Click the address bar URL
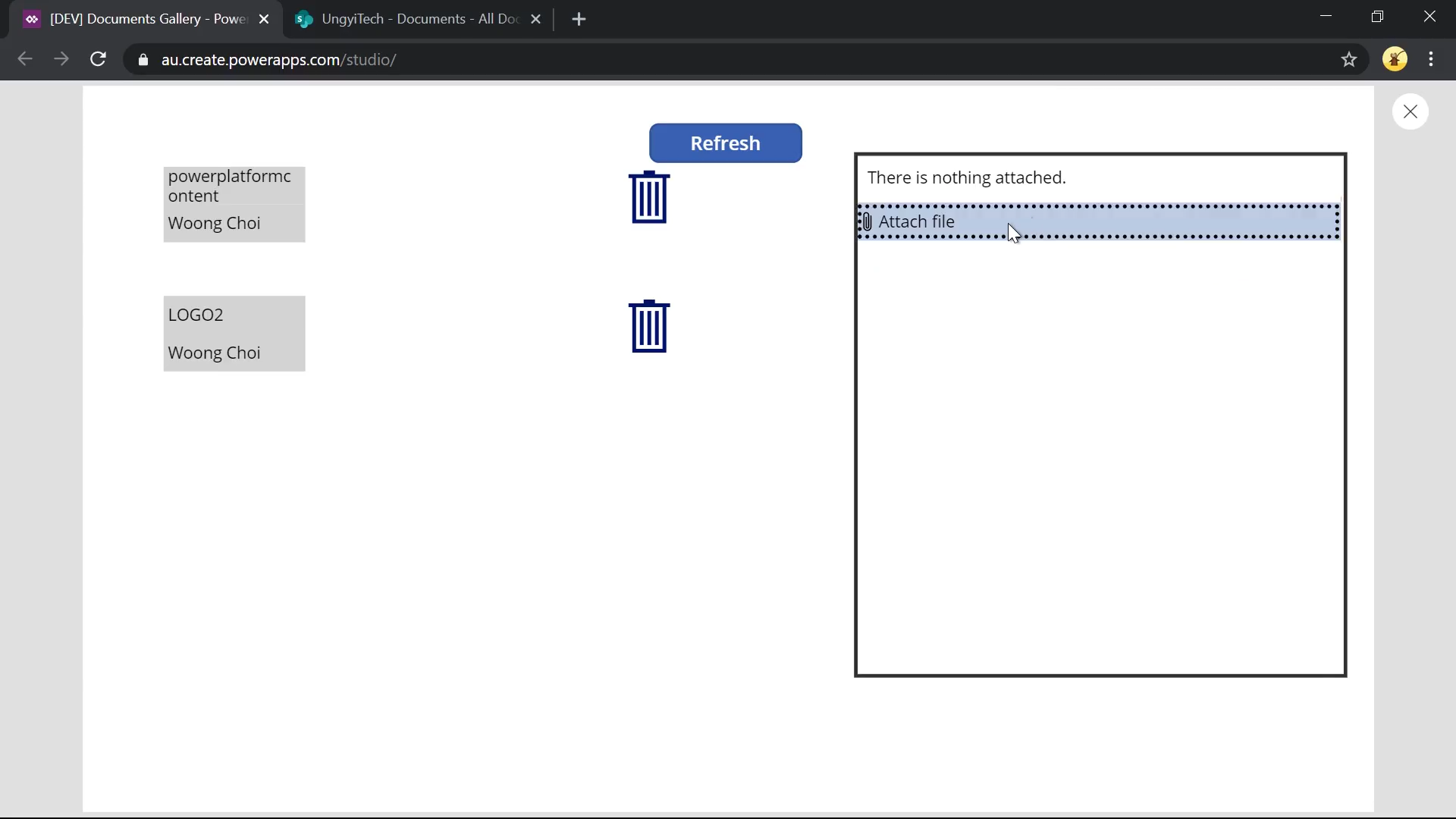Screen dimensions: 1456x819 click(x=278, y=60)
